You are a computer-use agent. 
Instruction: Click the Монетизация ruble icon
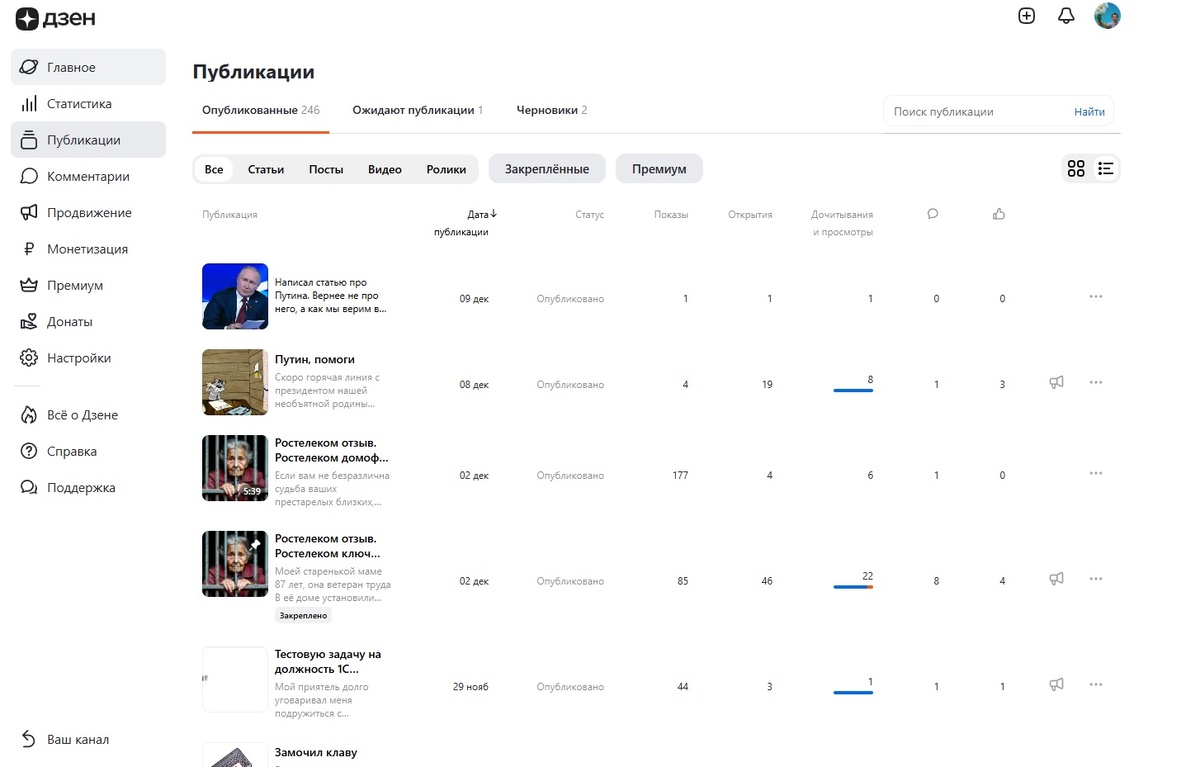[29, 249]
